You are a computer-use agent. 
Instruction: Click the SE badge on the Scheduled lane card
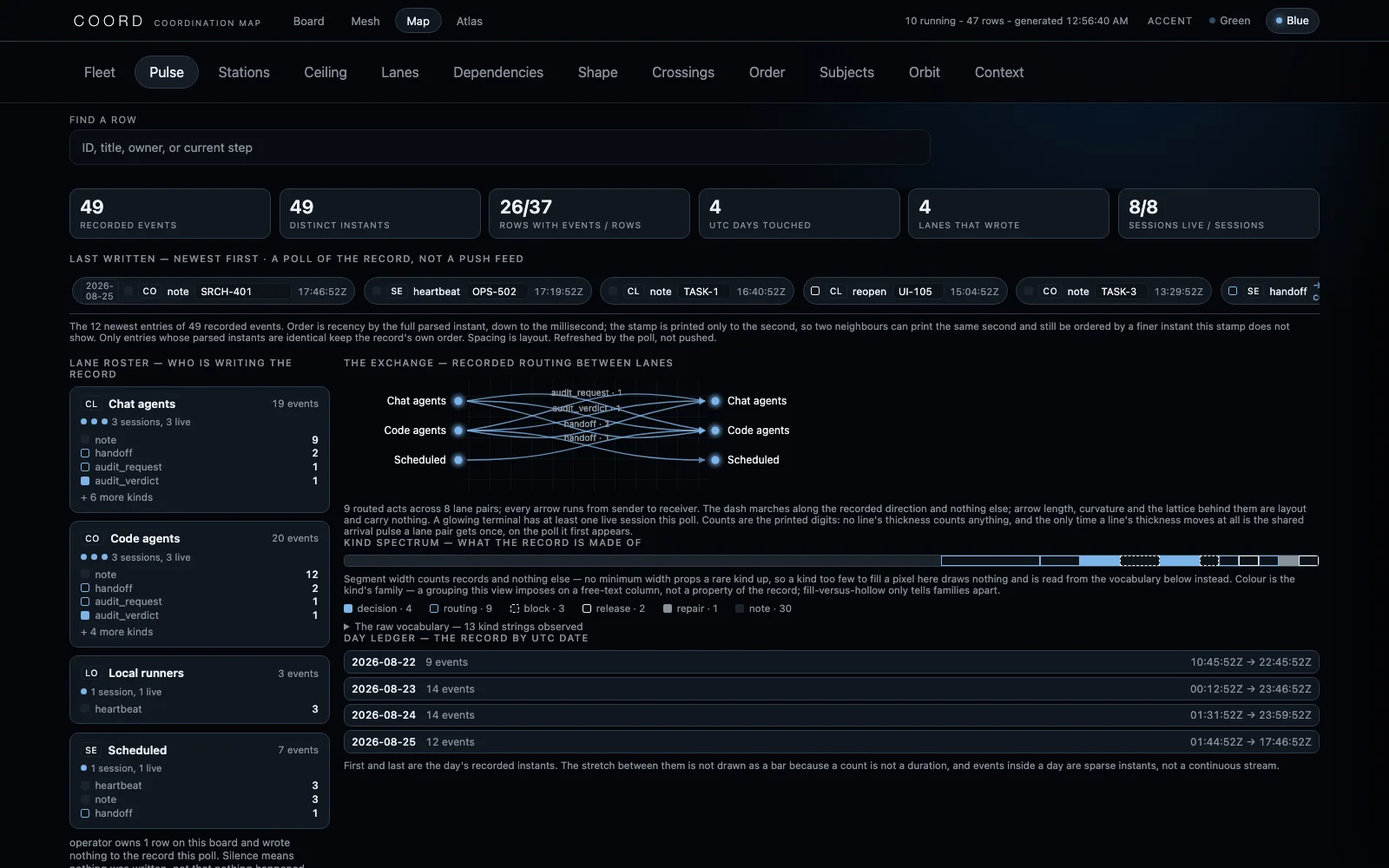(91, 750)
